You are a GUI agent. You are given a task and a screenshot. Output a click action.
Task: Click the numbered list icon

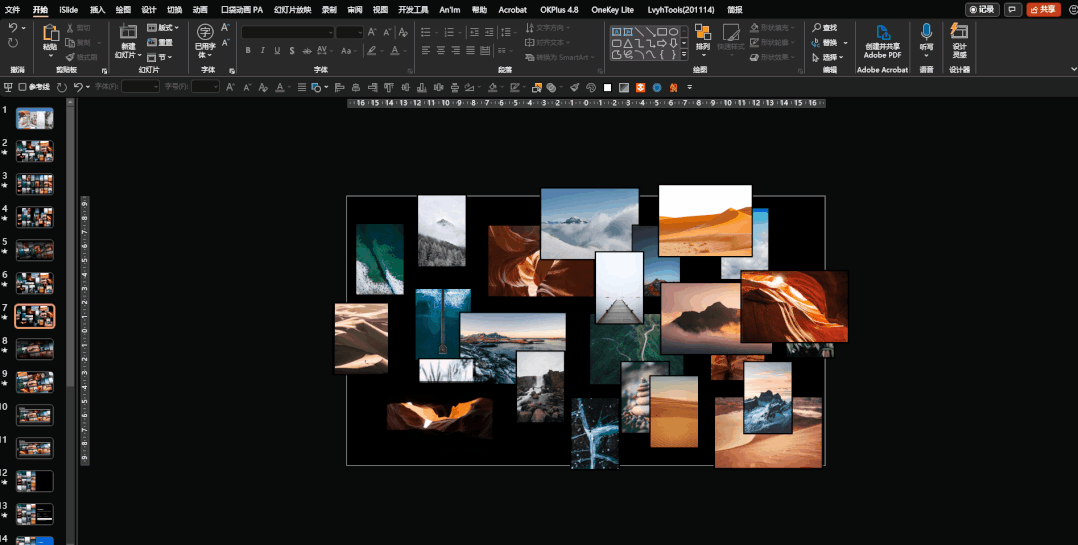(449, 32)
